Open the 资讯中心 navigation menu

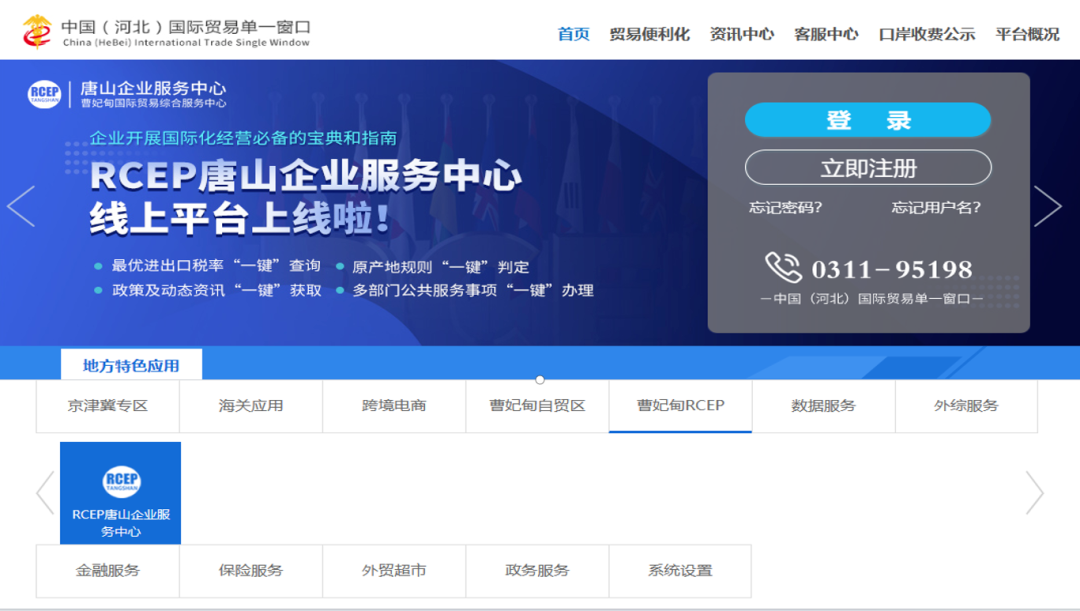point(742,34)
